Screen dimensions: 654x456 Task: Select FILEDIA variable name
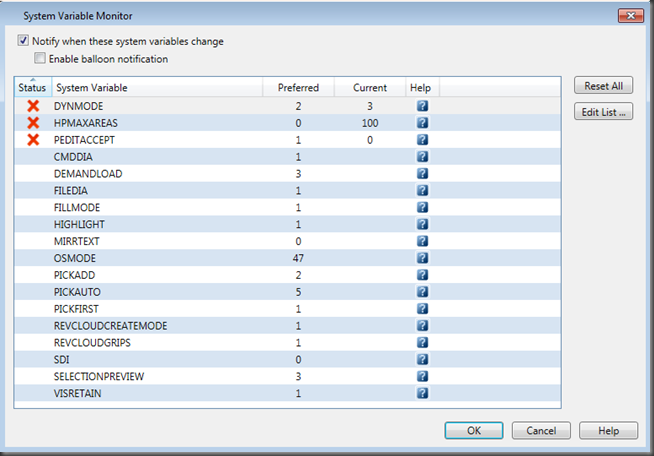click(70, 190)
